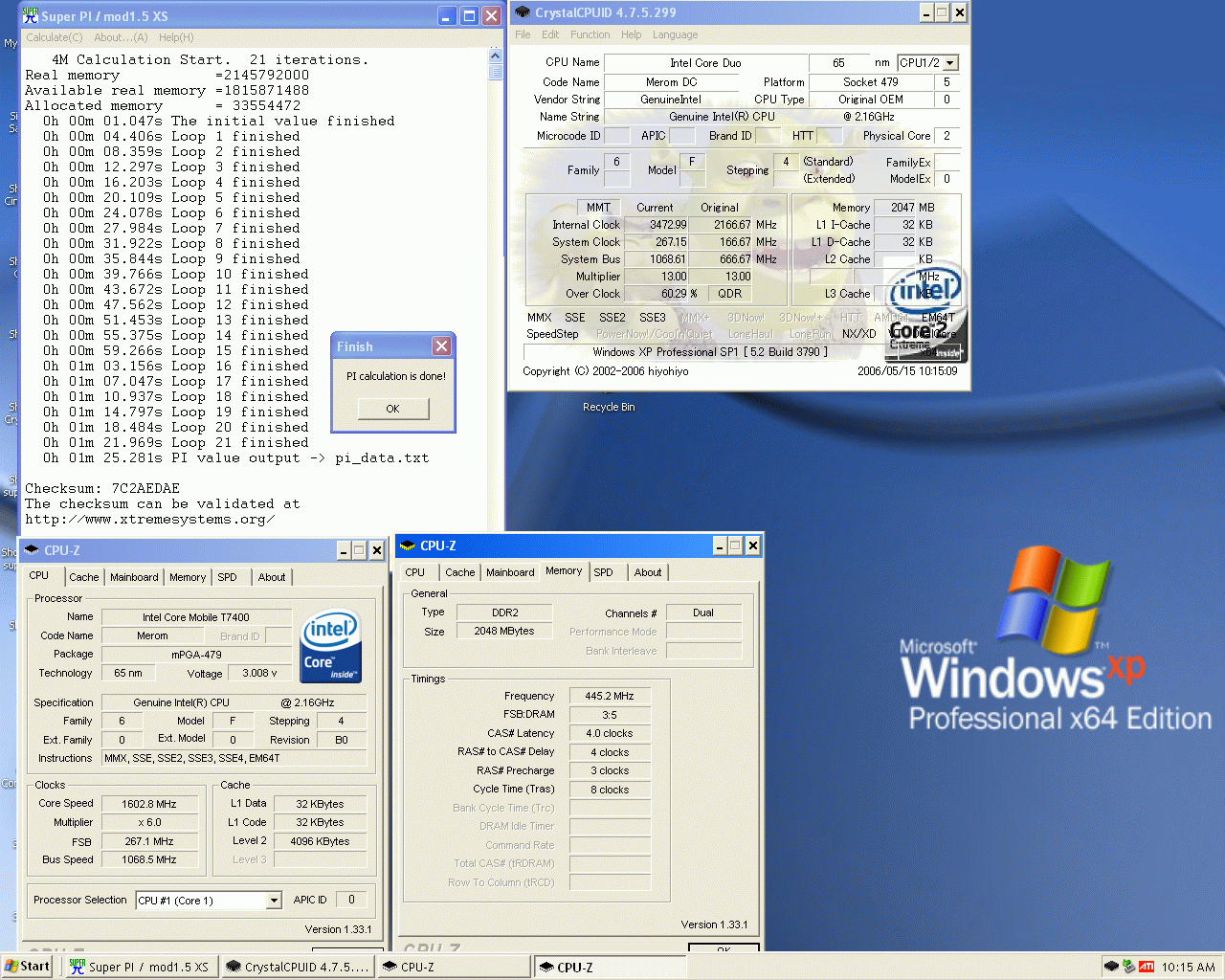Open the Function menu in CrystalCPUID
Image resolution: width=1225 pixels, height=980 pixels.
[x=590, y=34]
